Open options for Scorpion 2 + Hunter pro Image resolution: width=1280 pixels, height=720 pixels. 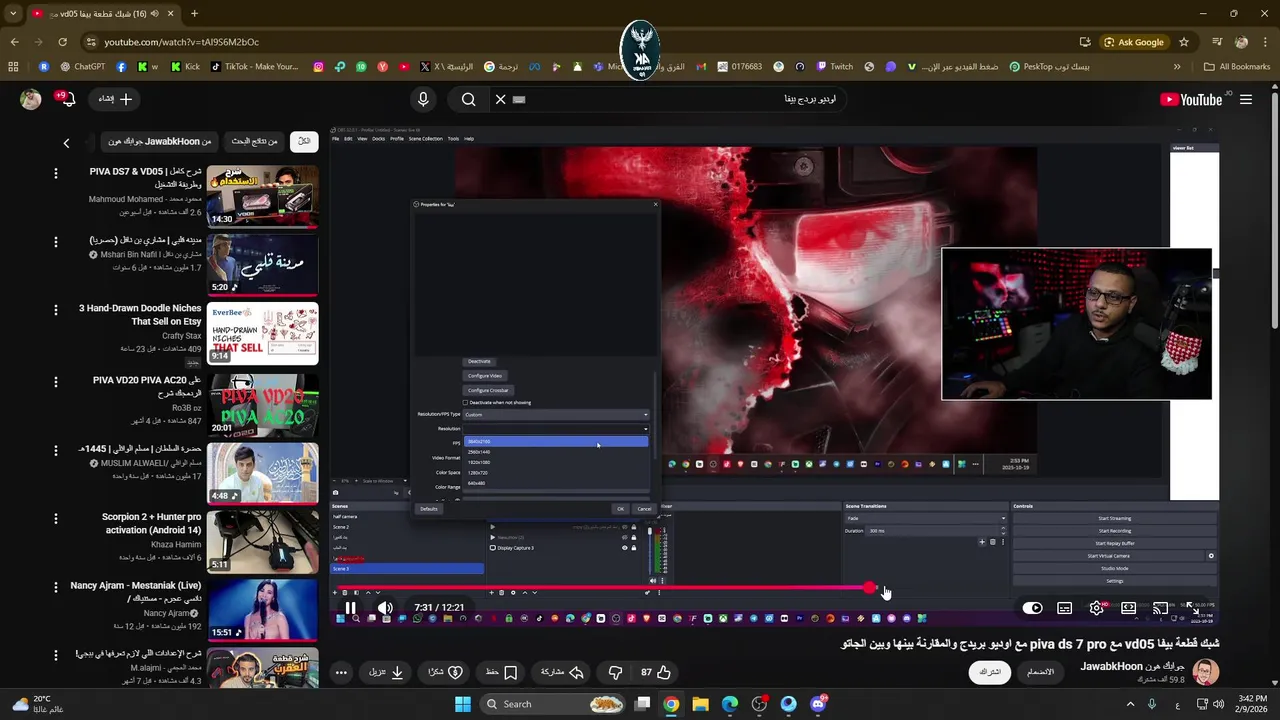56,519
